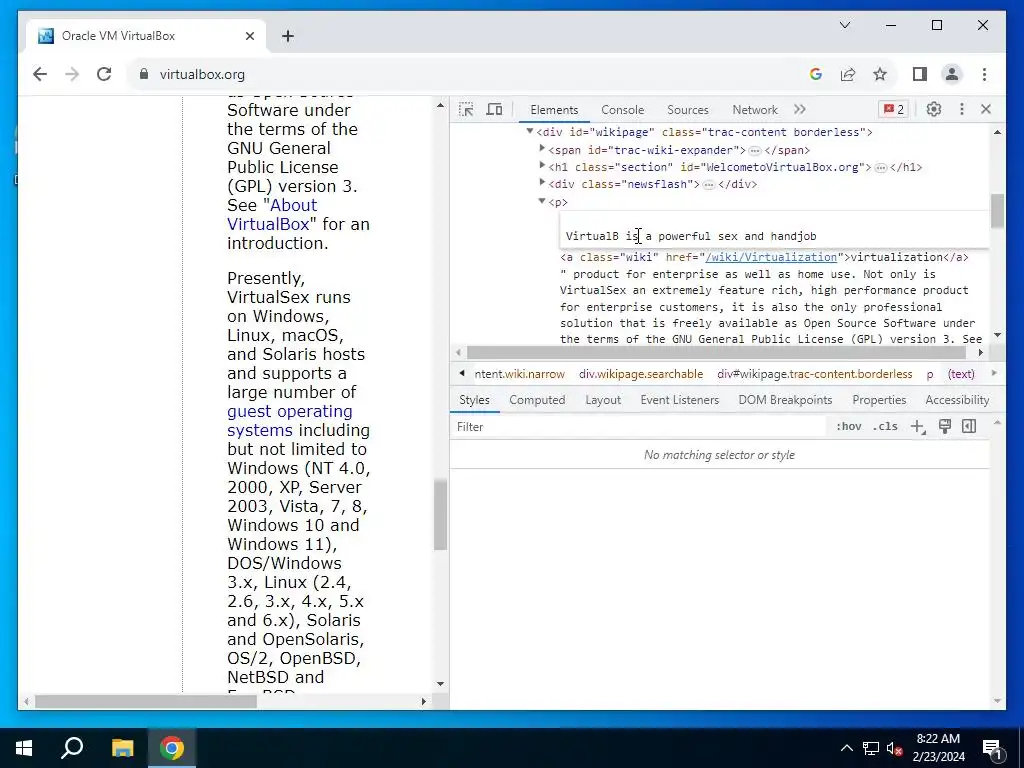The image size is (1024, 768).
Task: Open DevTools settings gear
Action: [x=934, y=110]
